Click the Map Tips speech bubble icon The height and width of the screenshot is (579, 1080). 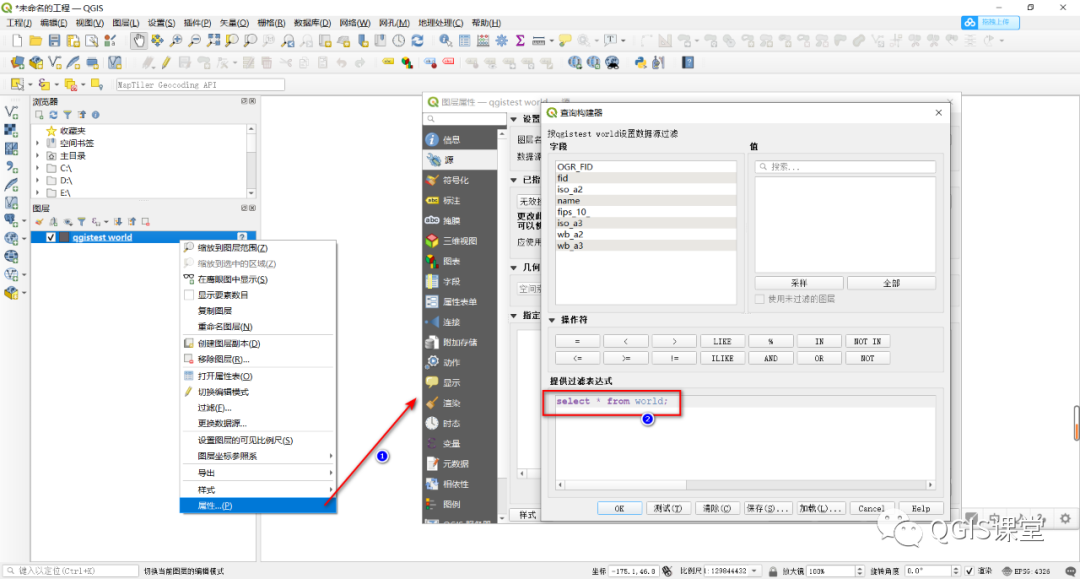pyautogui.click(x=565, y=41)
